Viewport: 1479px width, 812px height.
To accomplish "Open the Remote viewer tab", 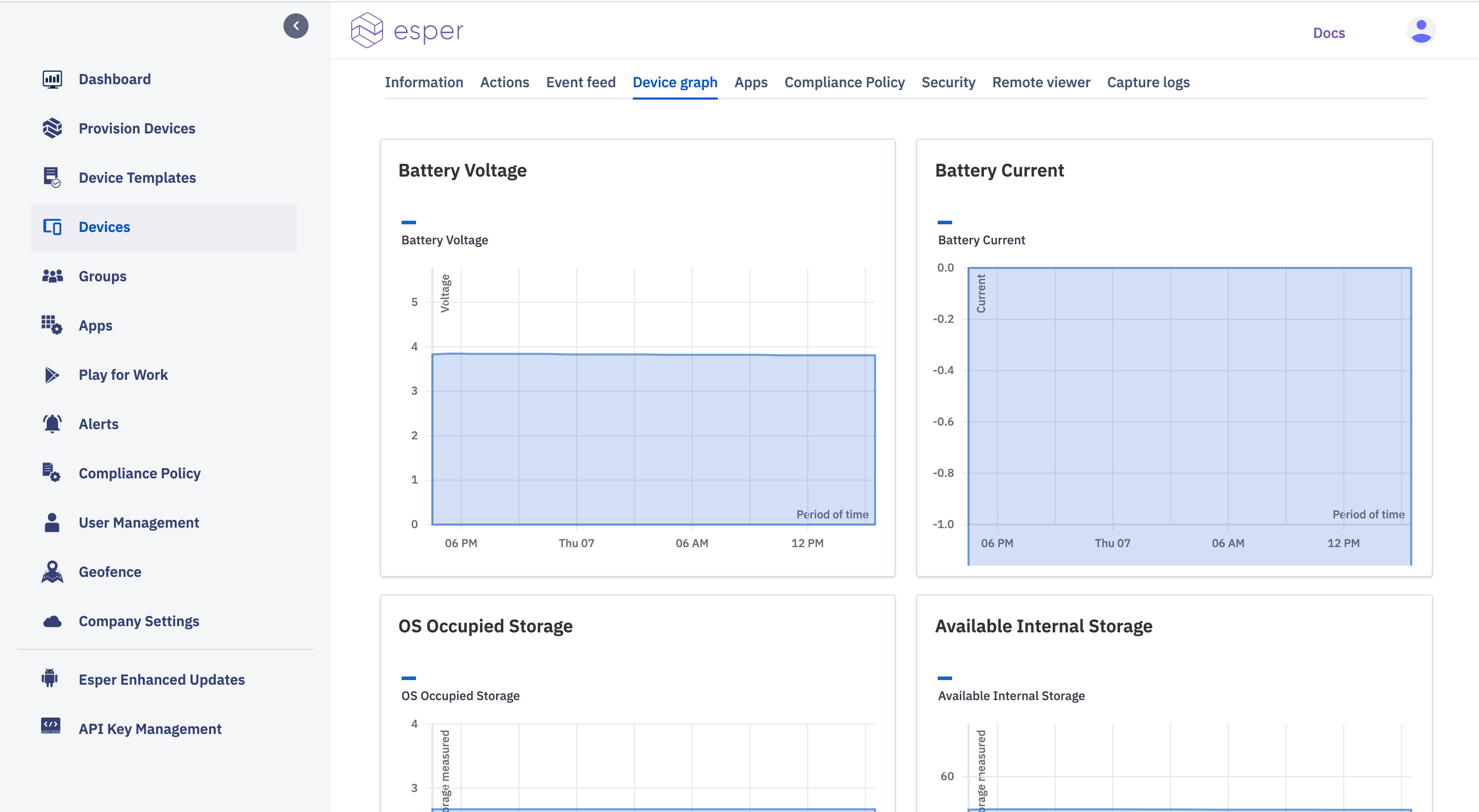I will (x=1041, y=83).
